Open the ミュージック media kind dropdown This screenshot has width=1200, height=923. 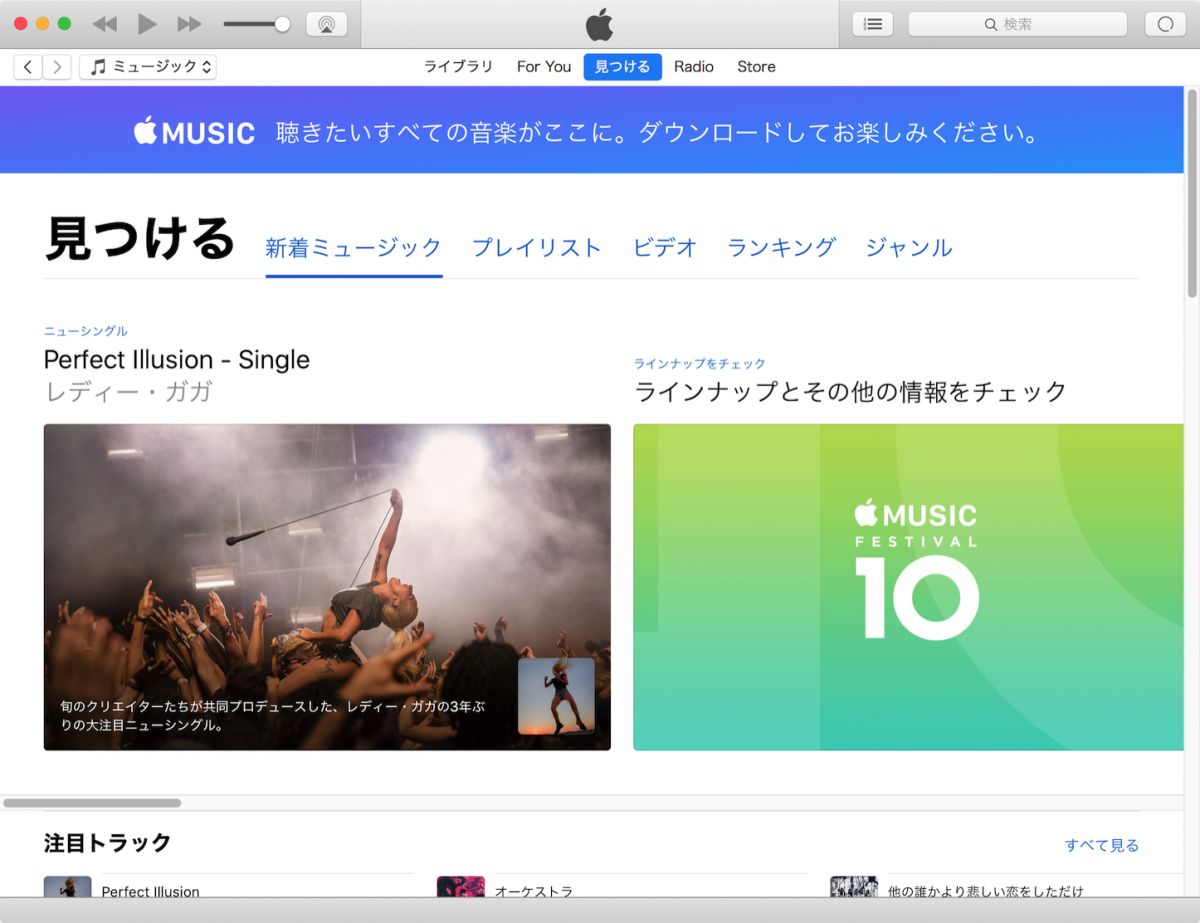[148, 66]
